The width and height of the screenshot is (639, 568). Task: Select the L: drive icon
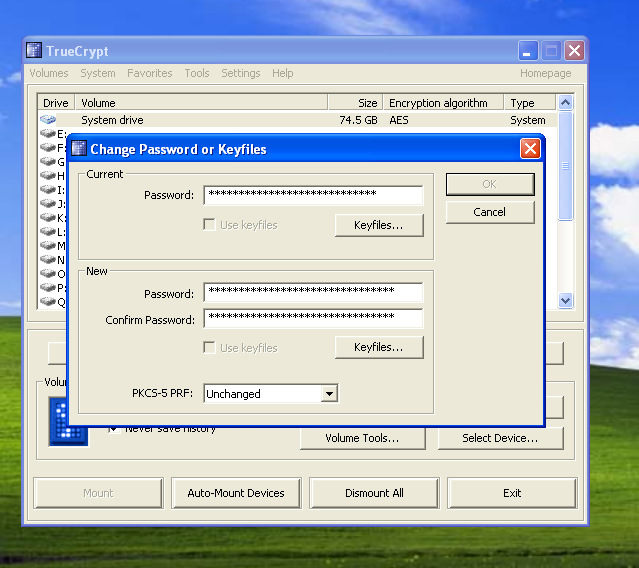point(48,231)
